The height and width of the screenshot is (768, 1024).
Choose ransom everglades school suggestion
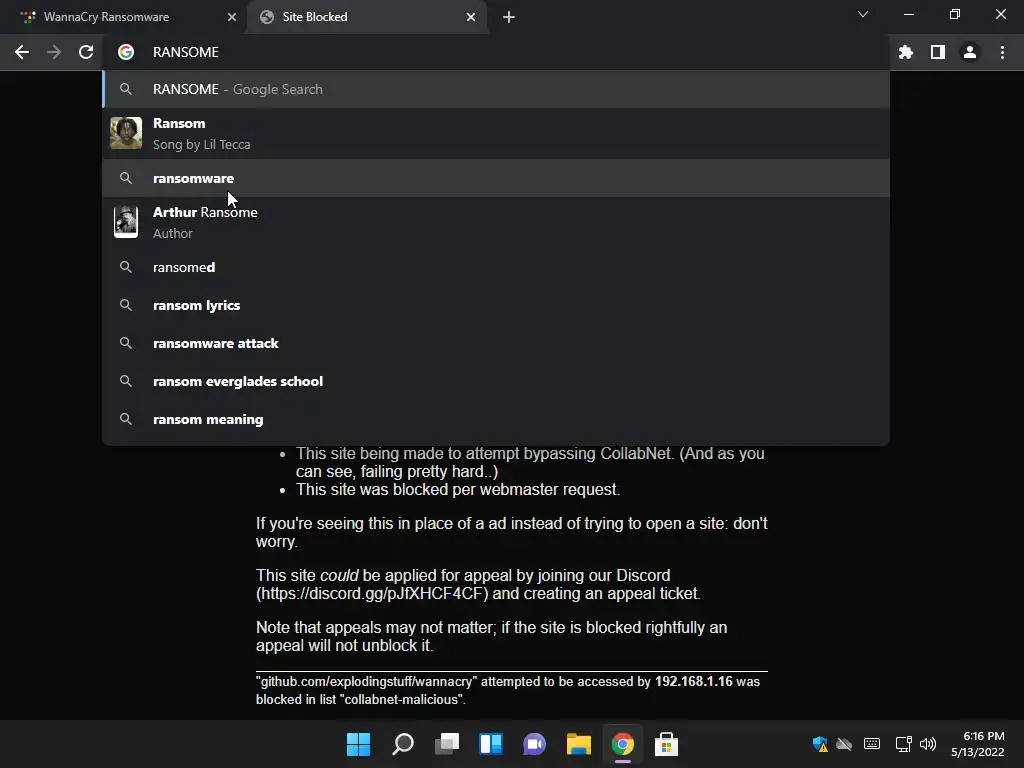tap(496, 381)
